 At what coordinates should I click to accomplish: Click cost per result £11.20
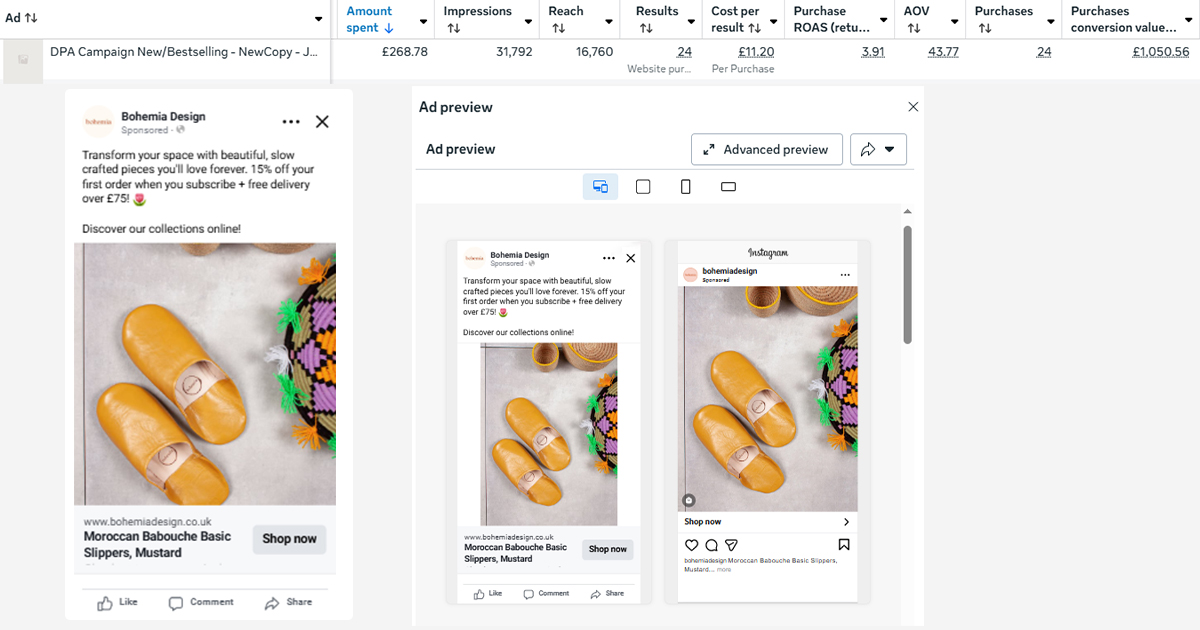coord(755,51)
